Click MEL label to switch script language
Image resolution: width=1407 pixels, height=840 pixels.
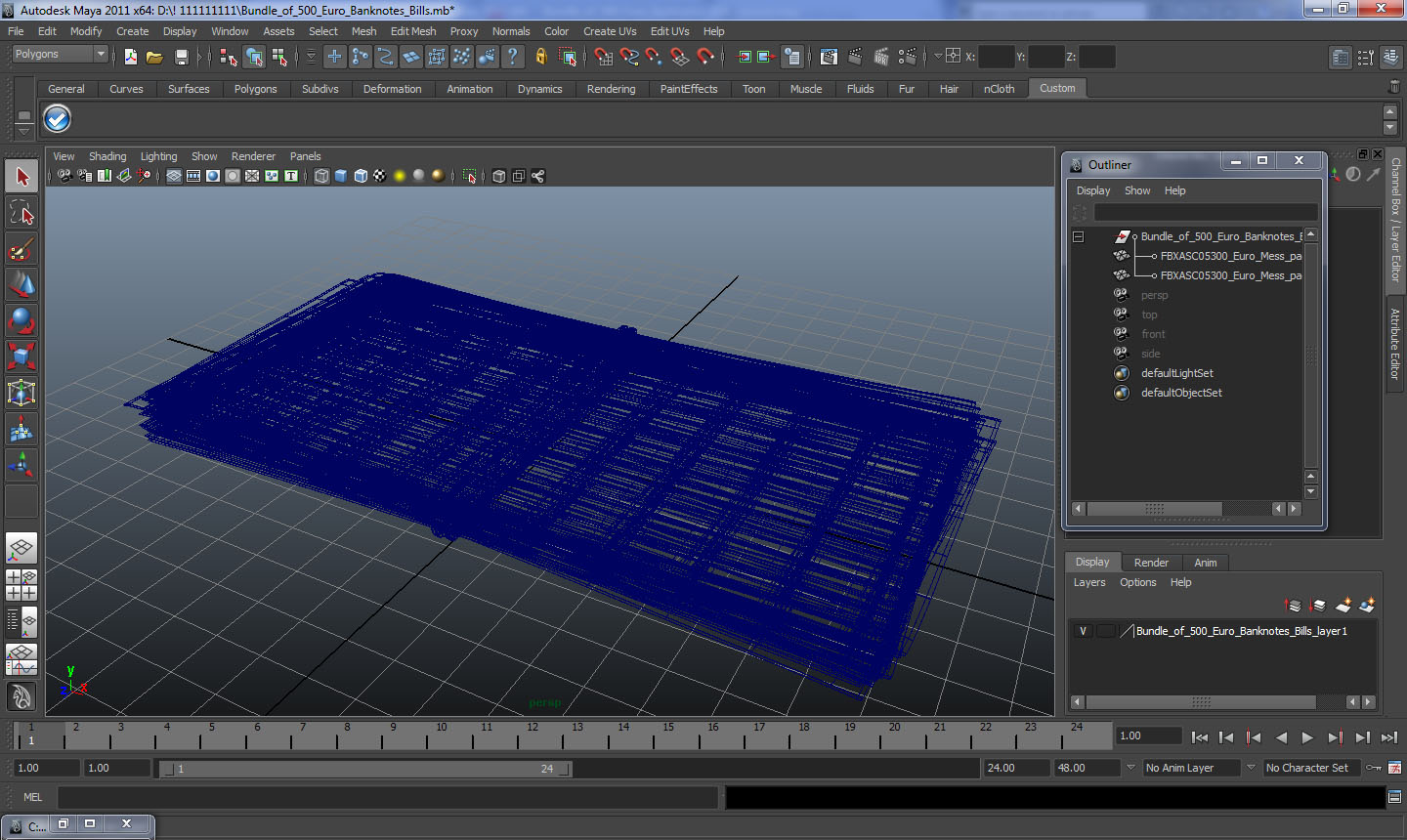(32, 797)
